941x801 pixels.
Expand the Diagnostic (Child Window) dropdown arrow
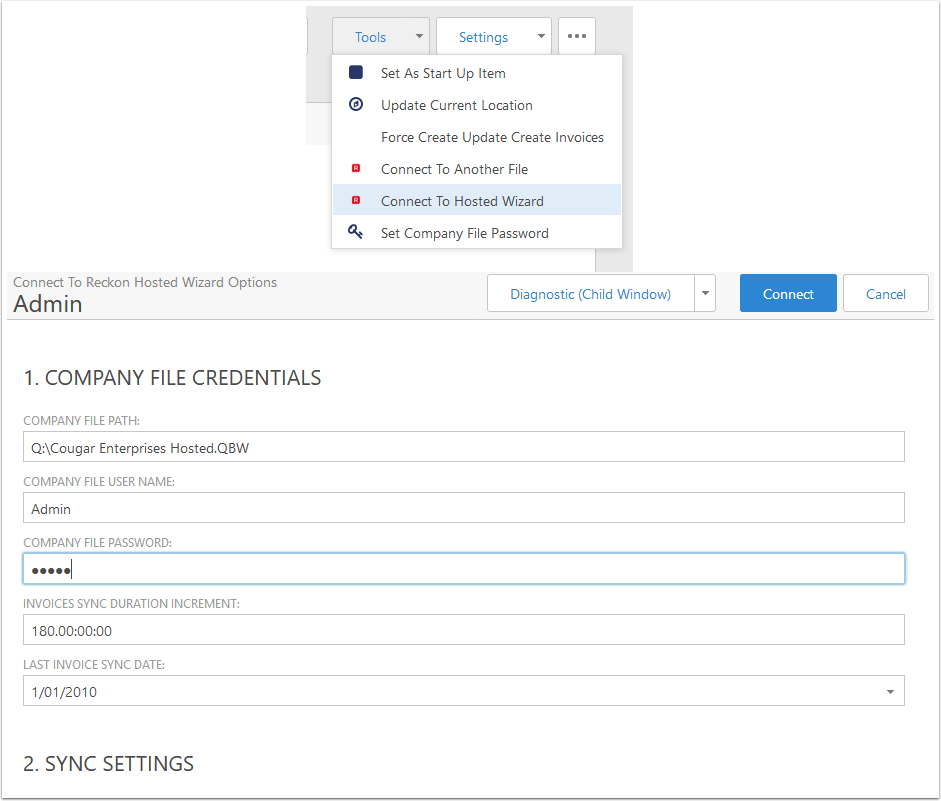point(705,293)
